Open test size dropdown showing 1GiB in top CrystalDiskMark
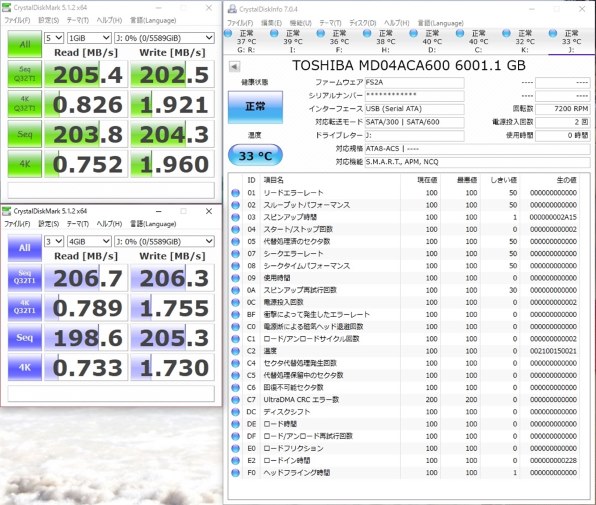Screen dimensions: 596x505 [89, 38]
